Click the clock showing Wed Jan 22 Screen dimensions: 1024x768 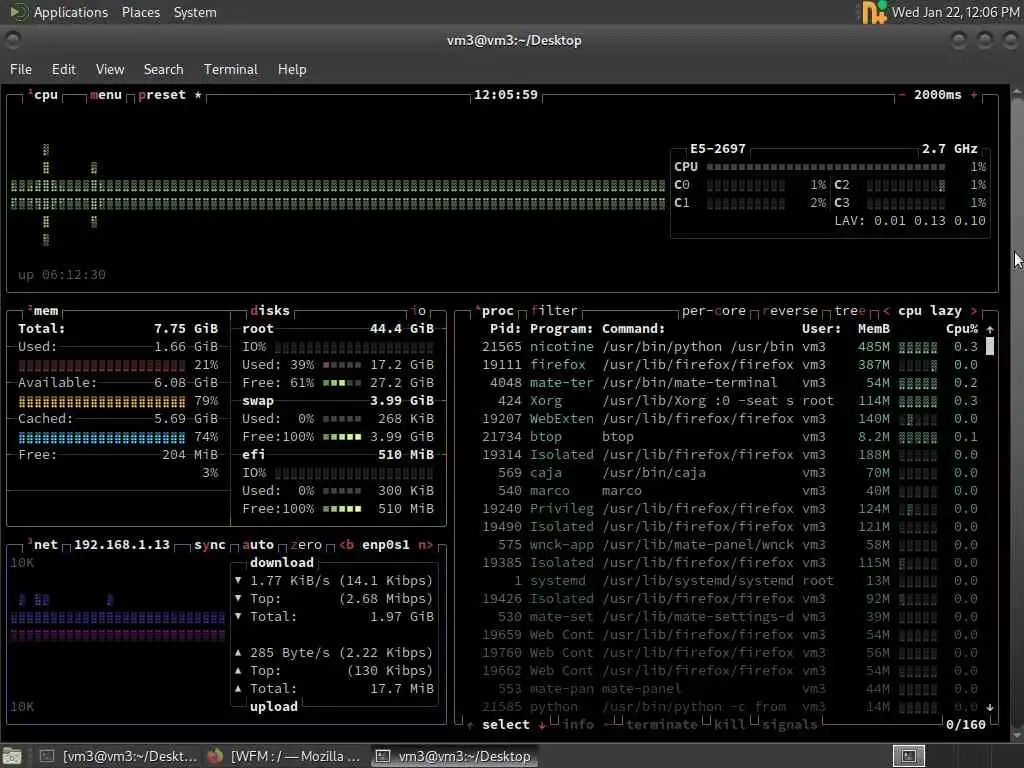click(955, 12)
